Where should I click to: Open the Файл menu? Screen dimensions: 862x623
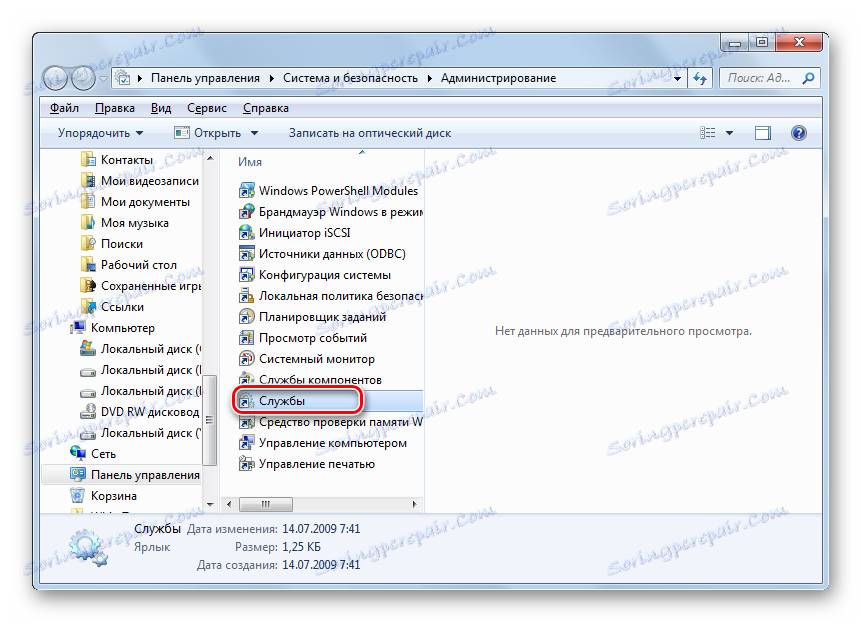pyautogui.click(x=64, y=108)
